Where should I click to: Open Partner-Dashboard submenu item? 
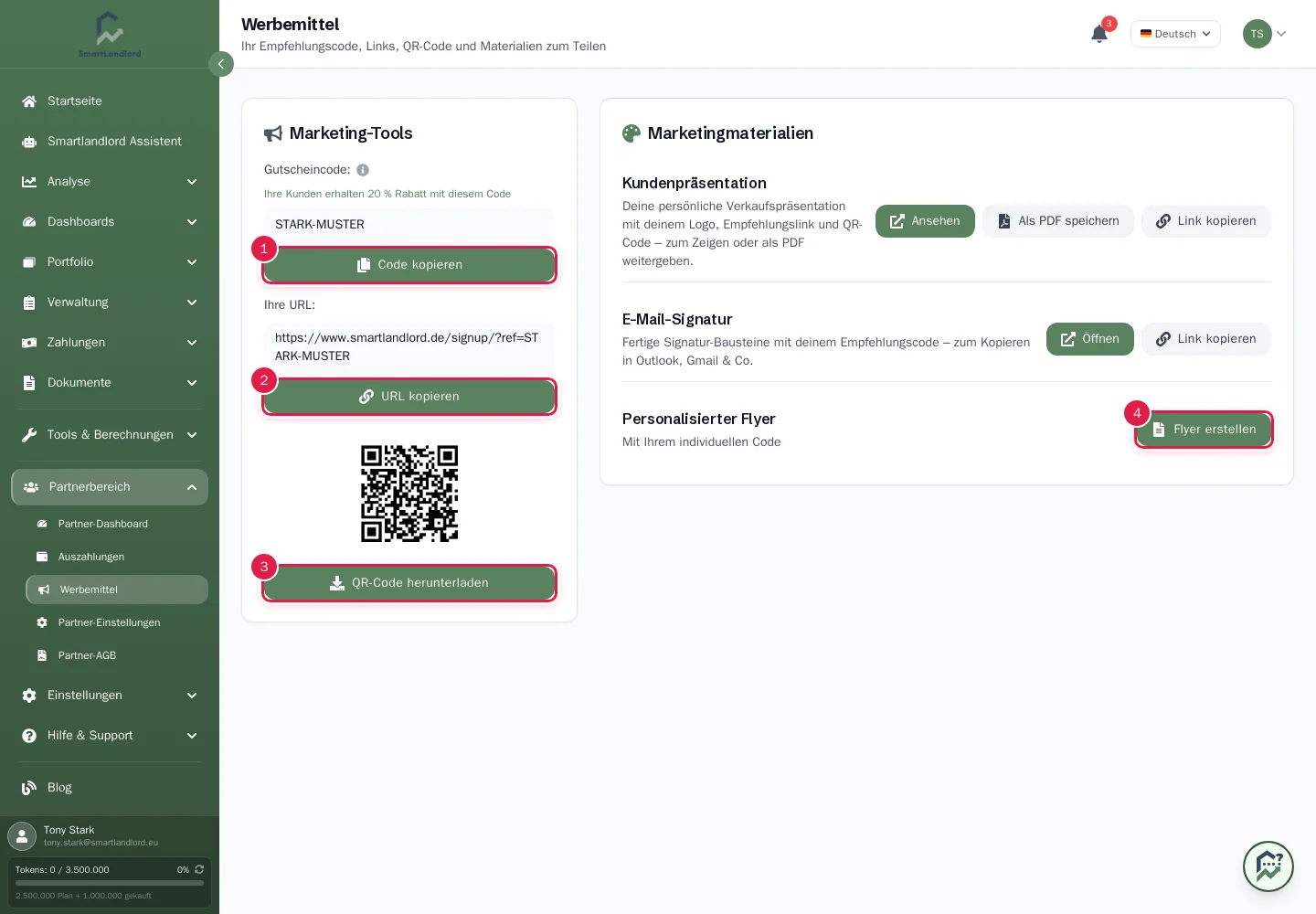click(117, 524)
